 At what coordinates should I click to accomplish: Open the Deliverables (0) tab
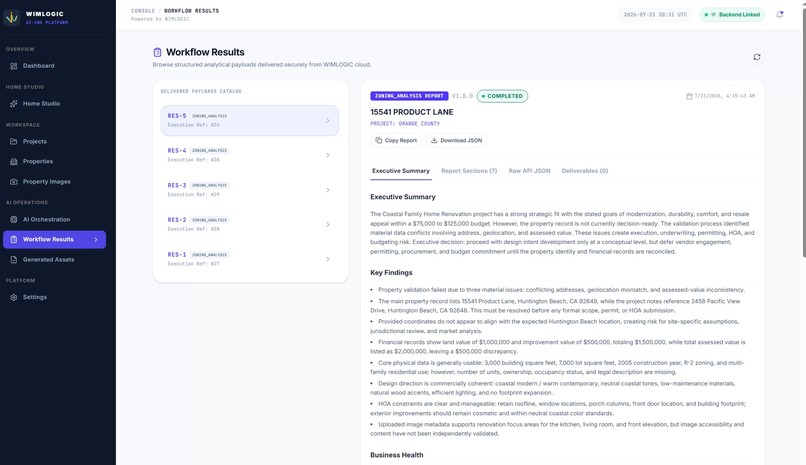coord(584,171)
